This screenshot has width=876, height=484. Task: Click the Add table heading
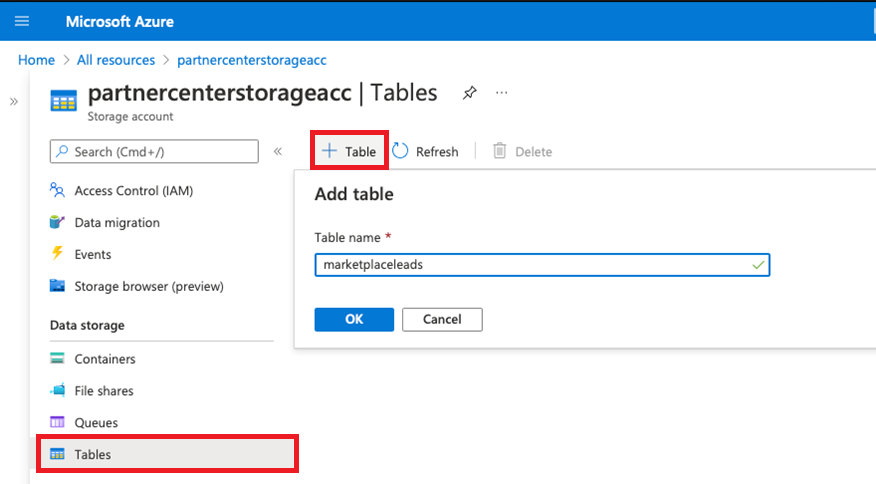[354, 194]
